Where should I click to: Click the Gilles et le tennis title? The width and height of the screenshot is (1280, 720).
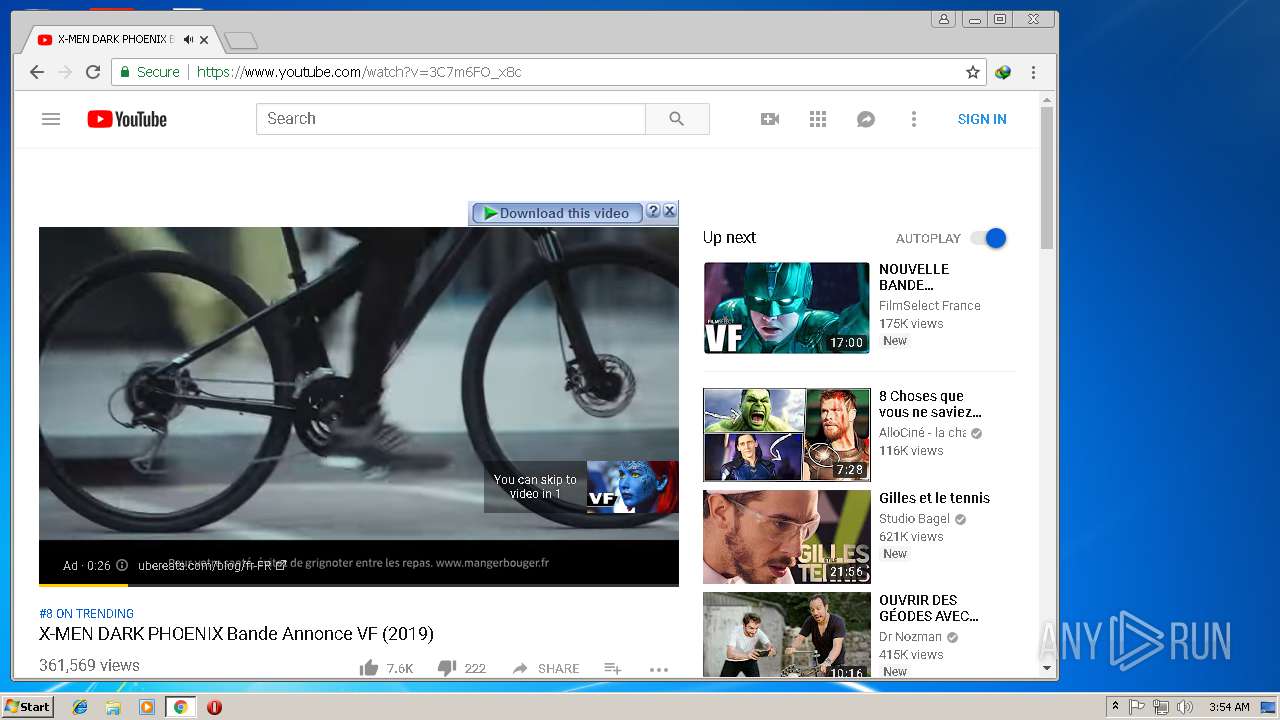pos(934,498)
